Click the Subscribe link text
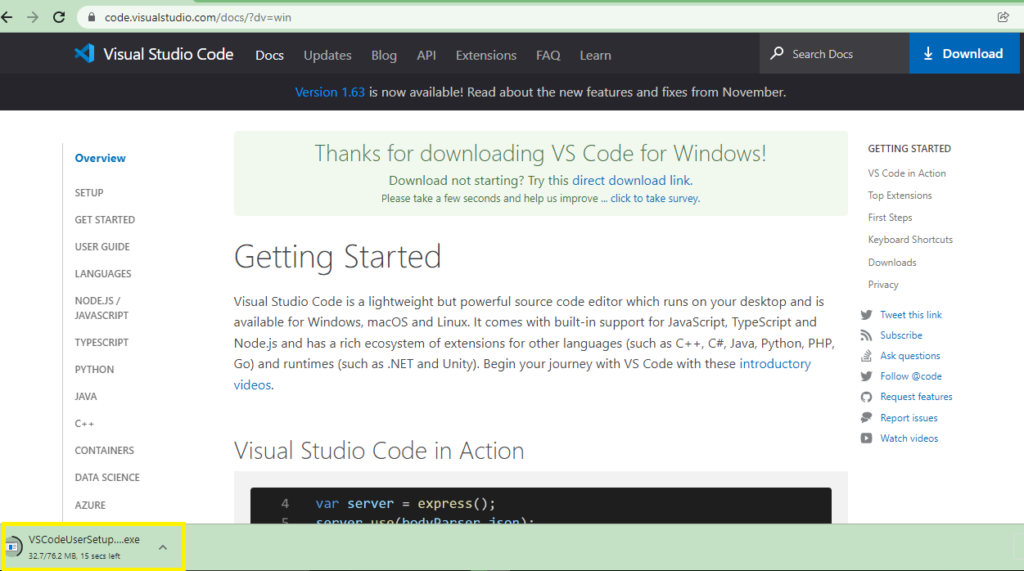1024x571 pixels. [x=901, y=335]
